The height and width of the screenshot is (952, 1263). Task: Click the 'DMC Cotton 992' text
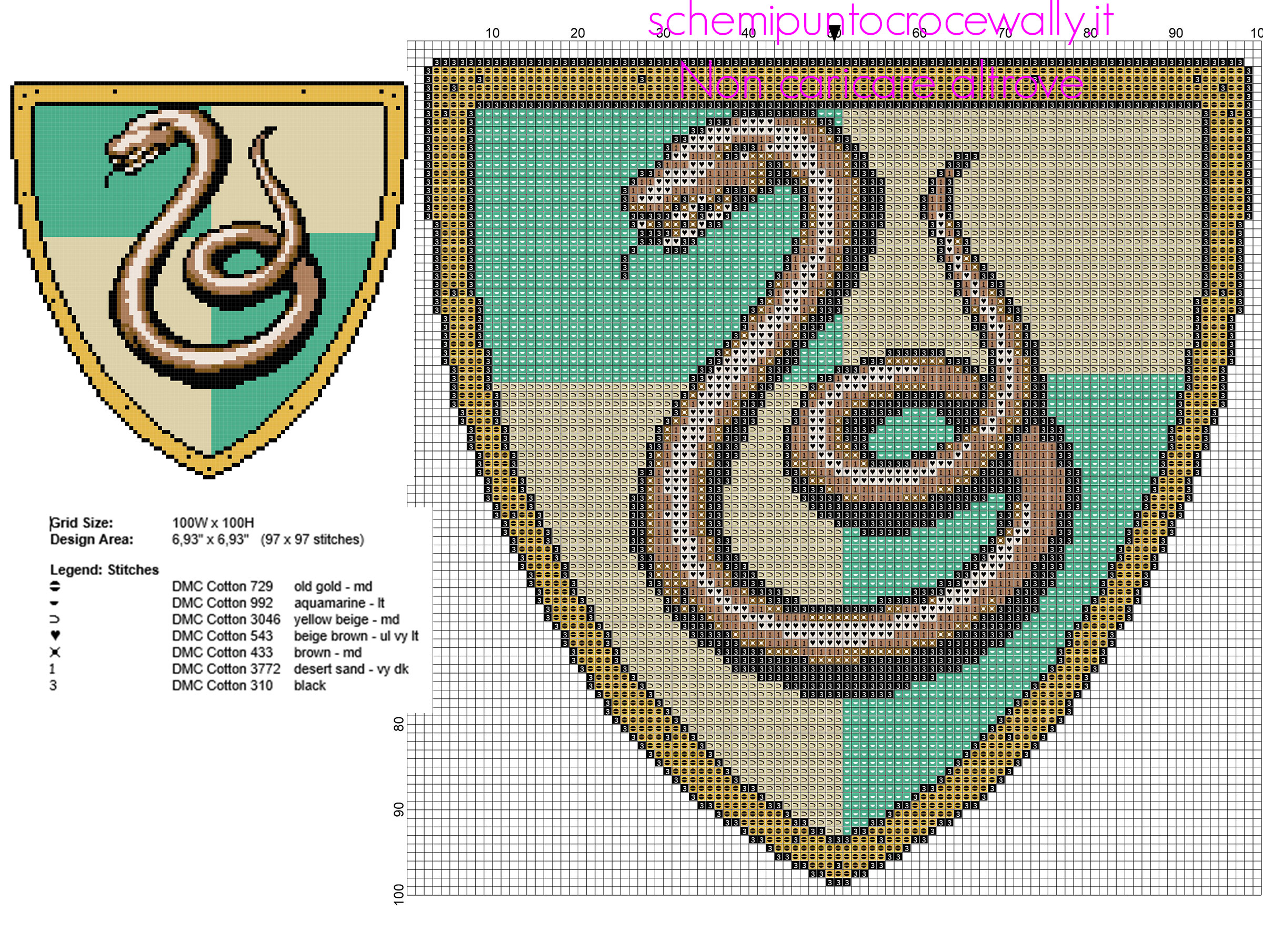pos(222,603)
